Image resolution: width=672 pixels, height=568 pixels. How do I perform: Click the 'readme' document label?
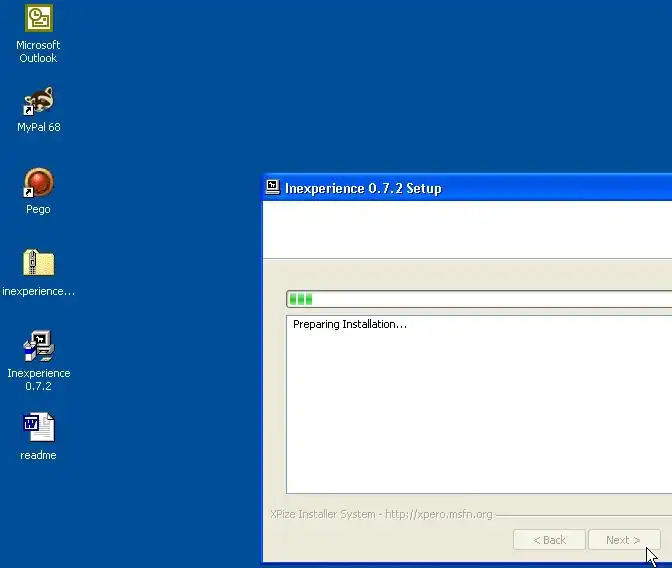tap(38, 455)
